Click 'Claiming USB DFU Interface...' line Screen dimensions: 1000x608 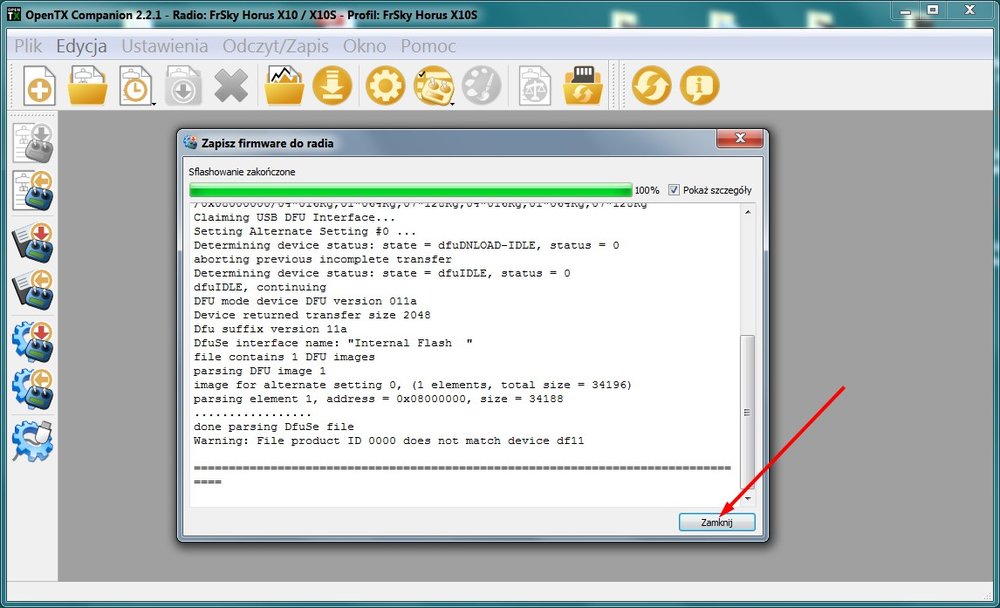[x=294, y=218]
